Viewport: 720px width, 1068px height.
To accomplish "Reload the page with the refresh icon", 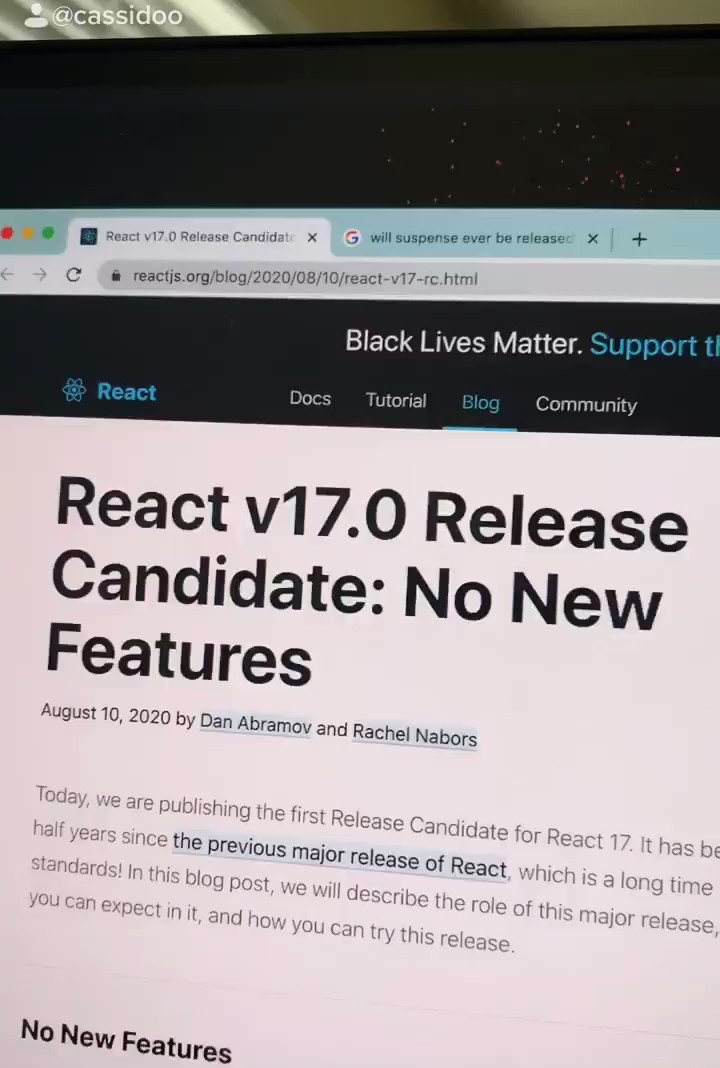I will [73, 275].
